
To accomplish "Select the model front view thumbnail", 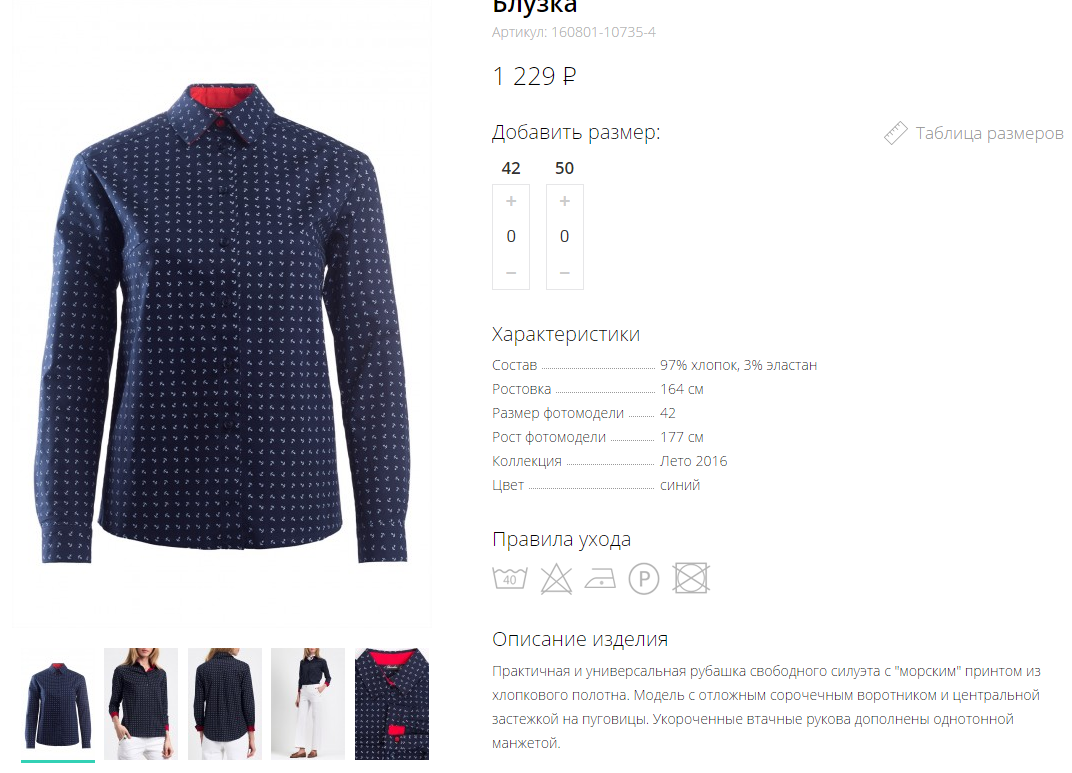I will click(141, 703).
